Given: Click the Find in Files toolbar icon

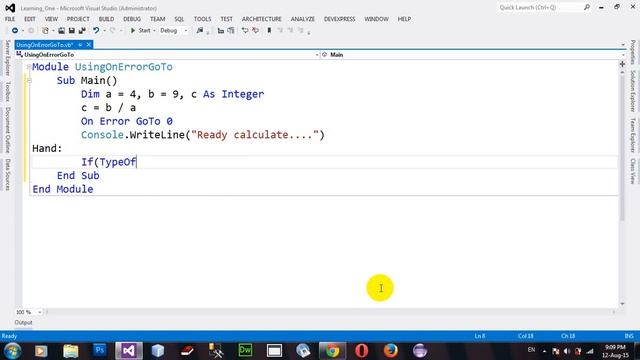Looking at the screenshot, I should tap(200, 31).
